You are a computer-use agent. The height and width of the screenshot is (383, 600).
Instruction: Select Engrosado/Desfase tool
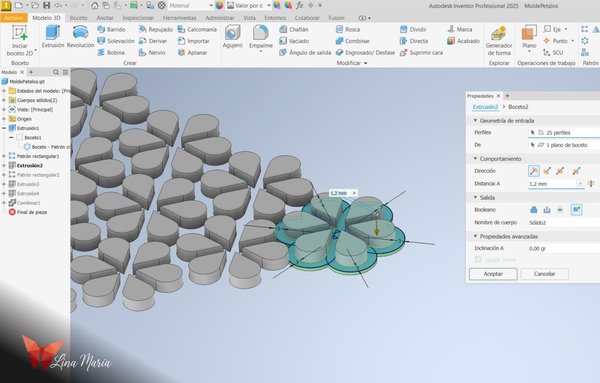click(365, 52)
